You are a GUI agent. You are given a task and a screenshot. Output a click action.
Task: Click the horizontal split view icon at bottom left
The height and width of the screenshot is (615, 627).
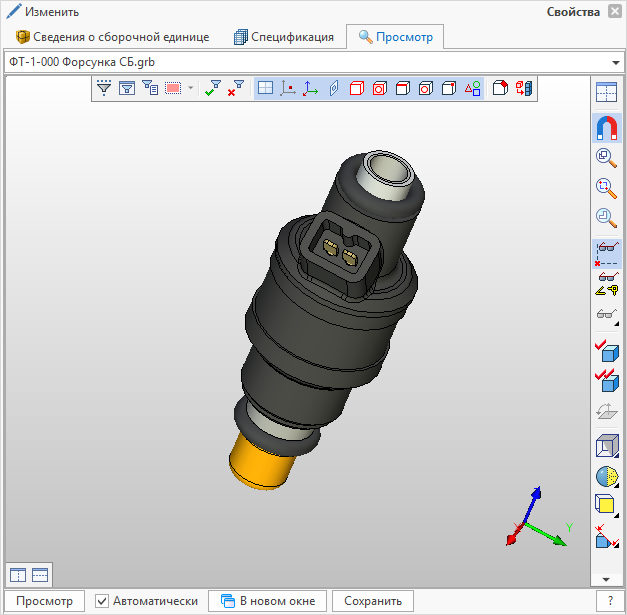coord(40,575)
